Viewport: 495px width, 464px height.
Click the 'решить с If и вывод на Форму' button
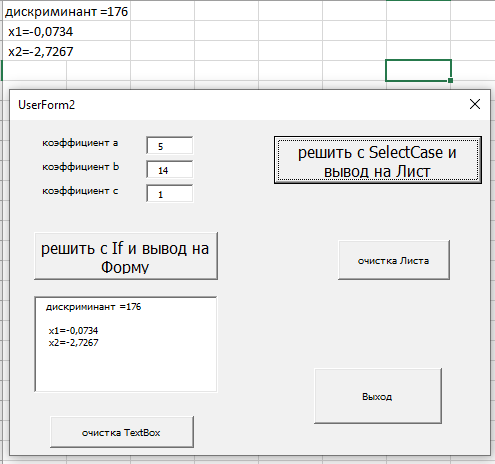tap(126, 256)
